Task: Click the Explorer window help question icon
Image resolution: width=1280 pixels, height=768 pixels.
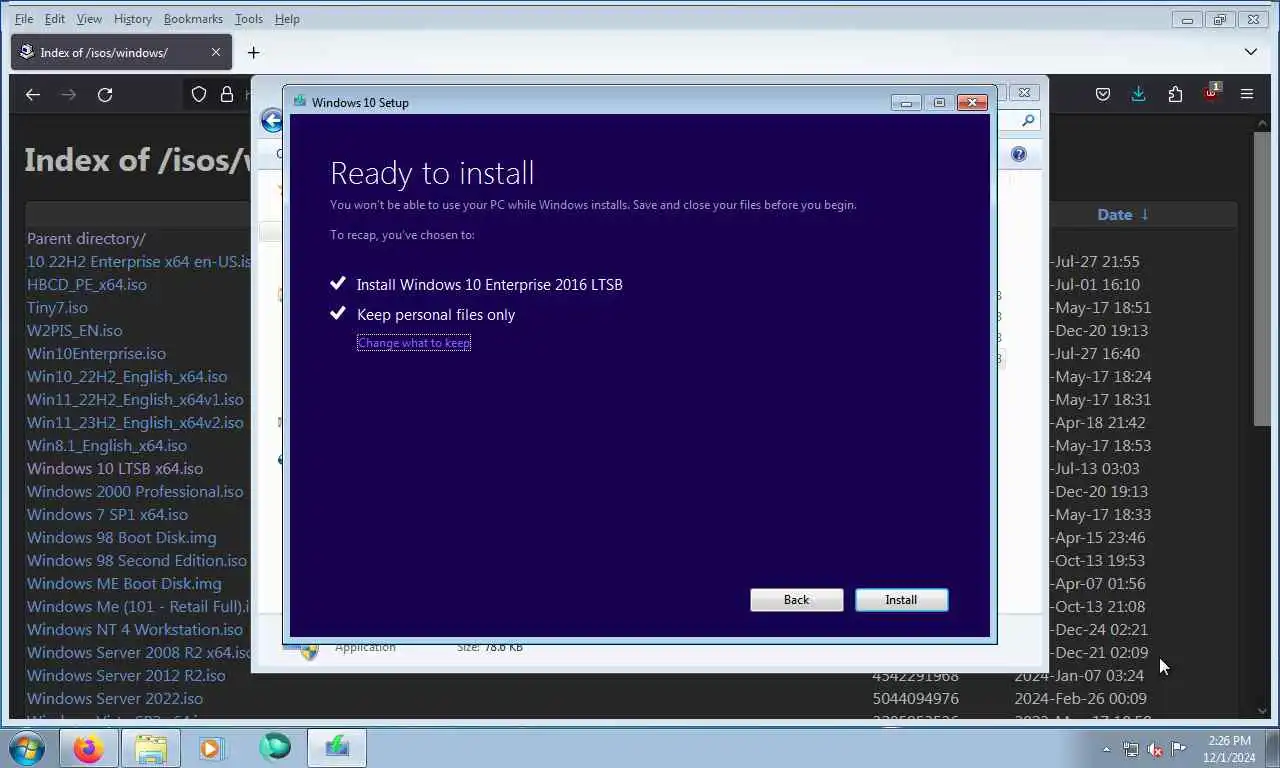Action: click(1018, 154)
